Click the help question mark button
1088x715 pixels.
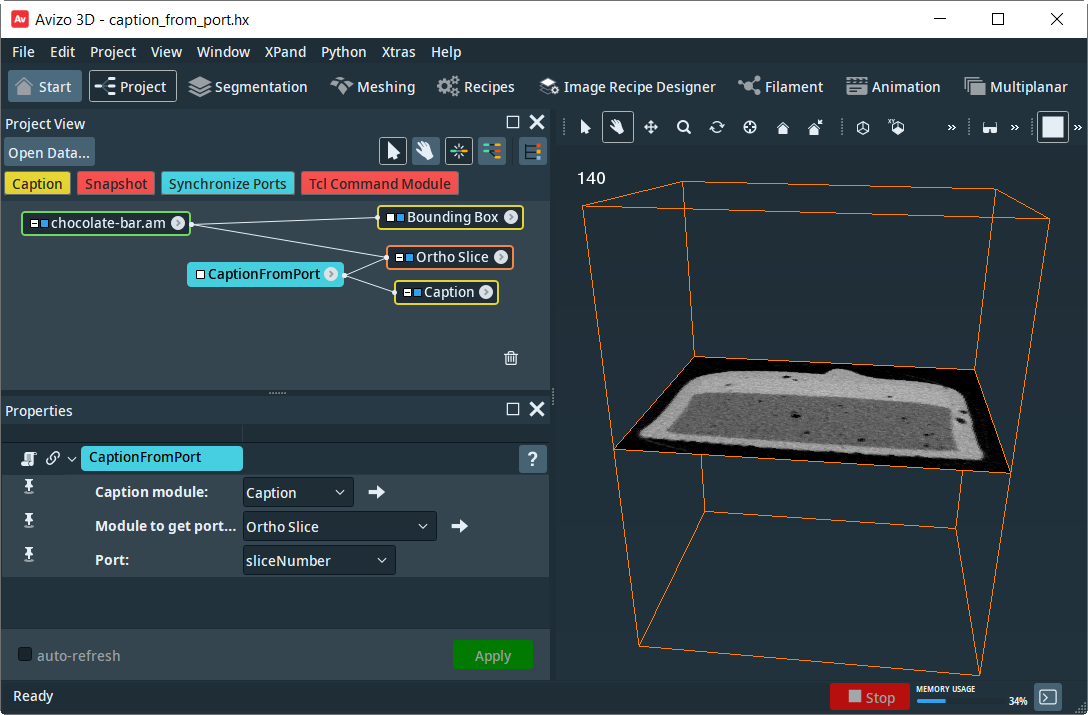[x=532, y=459]
